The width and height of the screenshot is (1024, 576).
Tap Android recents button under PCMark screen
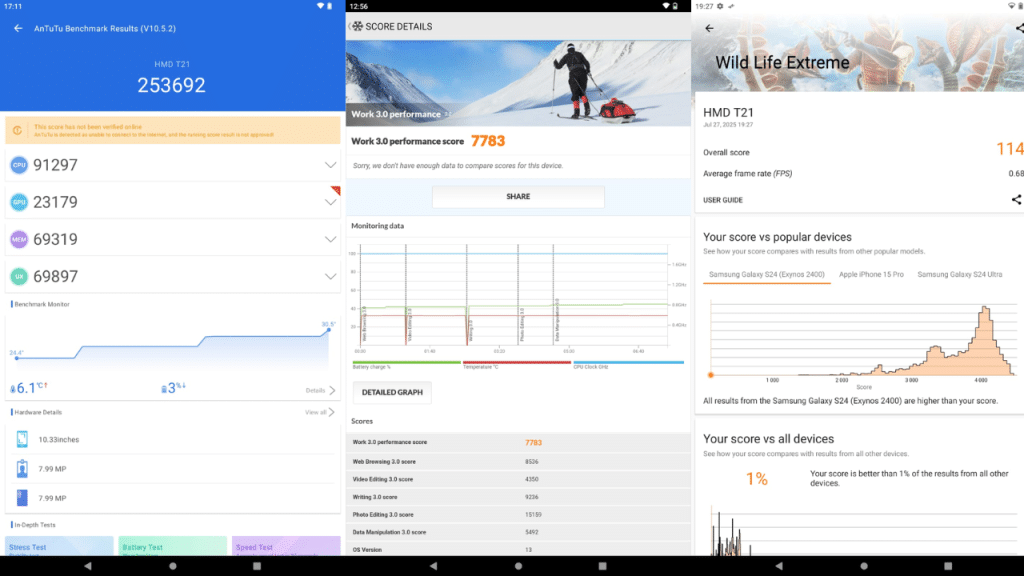[x=602, y=566]
